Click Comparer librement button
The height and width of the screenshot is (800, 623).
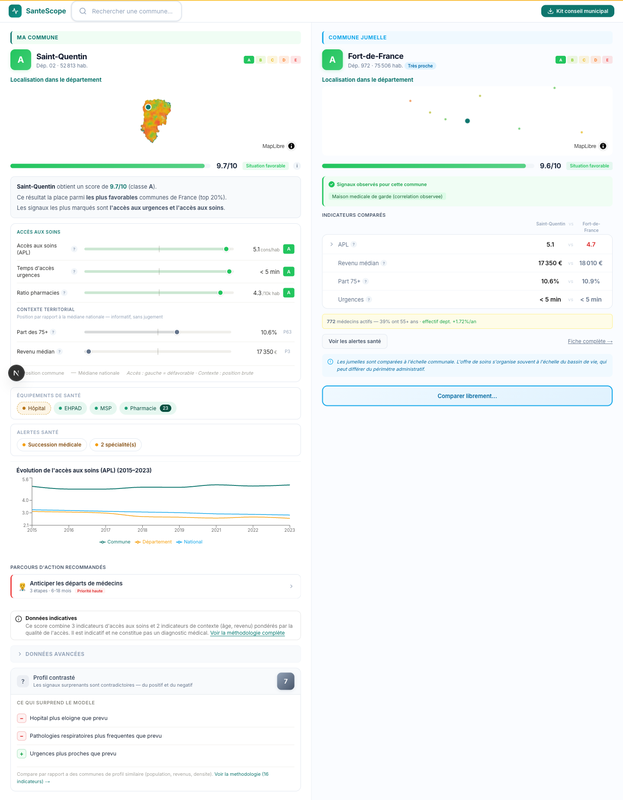pos(467,396)
